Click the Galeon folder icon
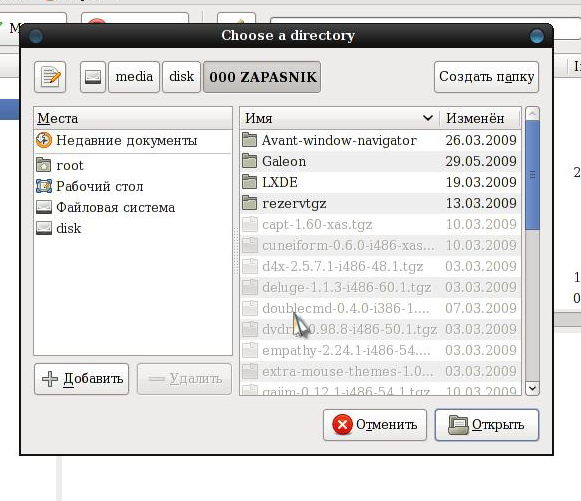581x501 pixels. [x=249, y=161]
